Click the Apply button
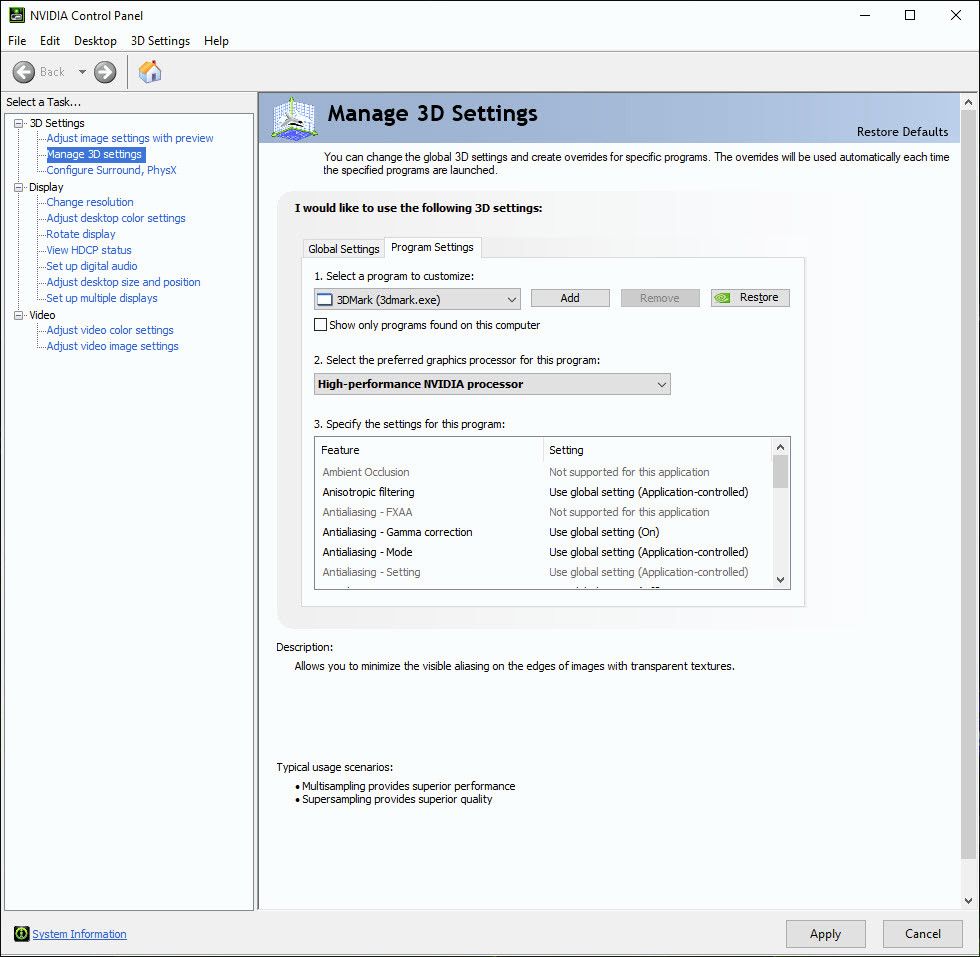The height and width of the screenshot is (957, 980). pyautogui.click(x=825, y=934)
